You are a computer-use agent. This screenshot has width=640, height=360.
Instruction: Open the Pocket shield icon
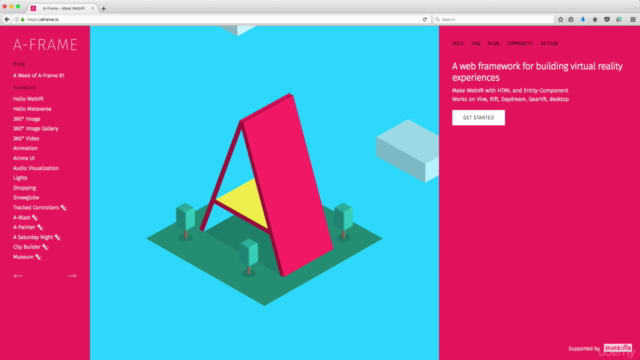point(607,19)
